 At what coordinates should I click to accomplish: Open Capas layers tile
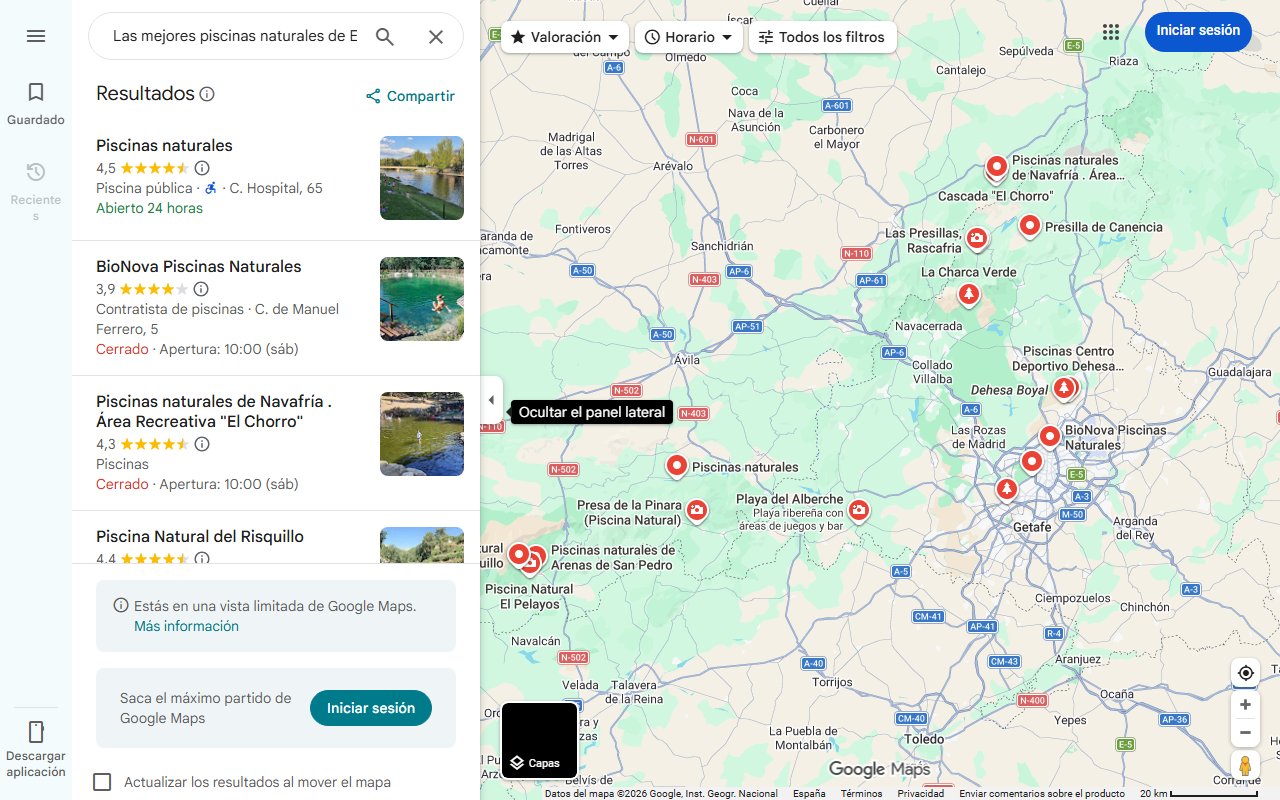(539, 741)
